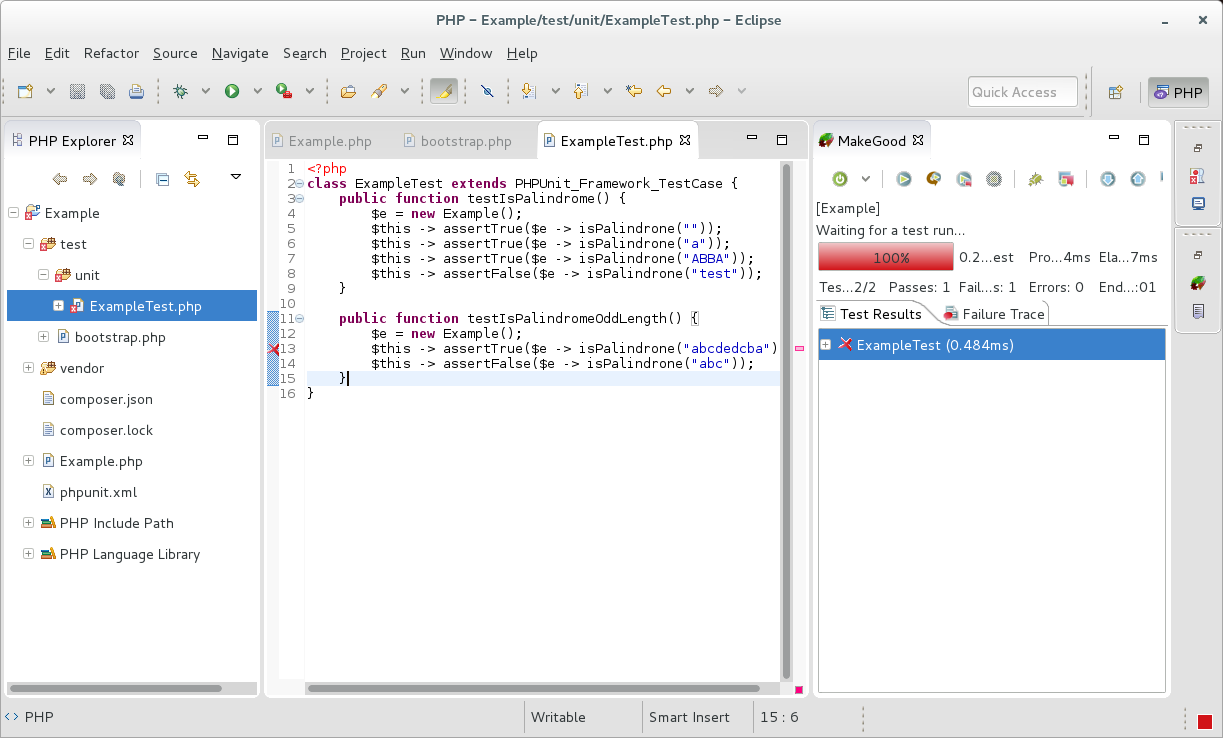Image resolution: width=1223 pixels, height=738 pixels.
Task: Click the MakeGood next failure down-arrow icon
Action: click(x=1107, y=179)
